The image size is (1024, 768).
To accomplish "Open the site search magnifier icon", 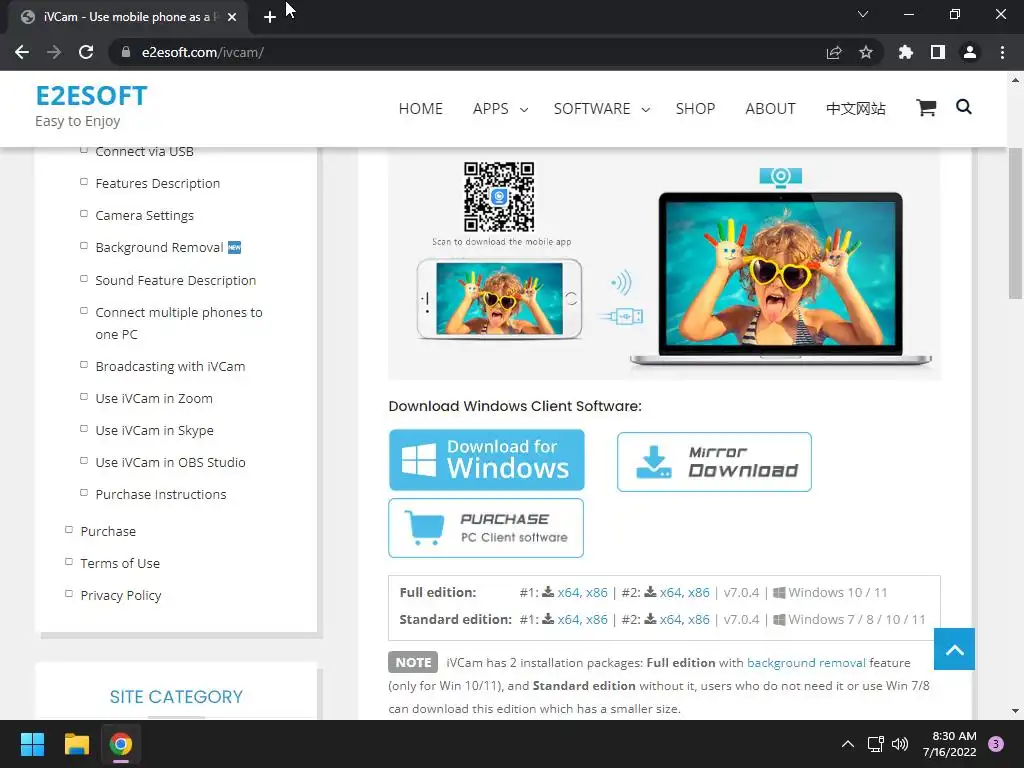I will tap(963, 106).
